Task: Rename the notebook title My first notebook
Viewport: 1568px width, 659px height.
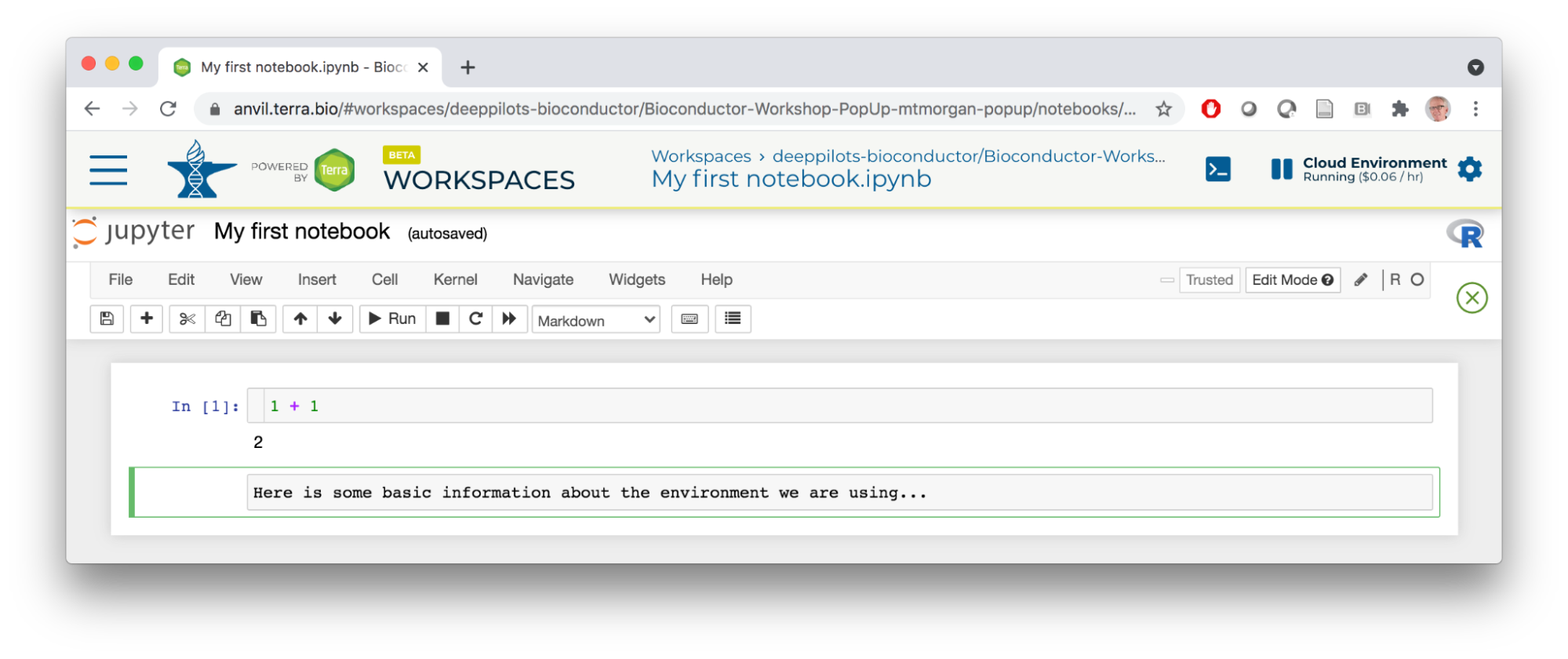Action: 302,231
